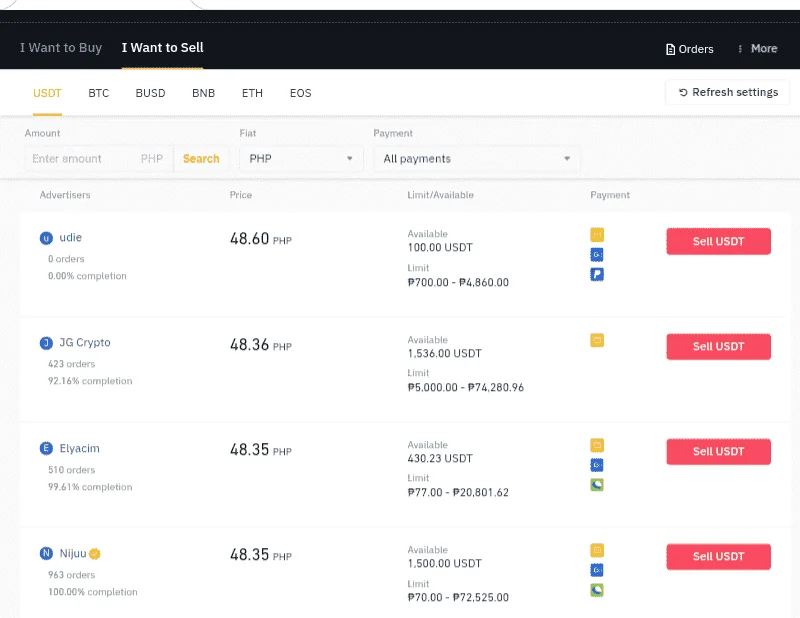Click the limit ₱77.00 - ₱20,801.62
This screenshot has width=800, height=618.
(x=458, y=492)
